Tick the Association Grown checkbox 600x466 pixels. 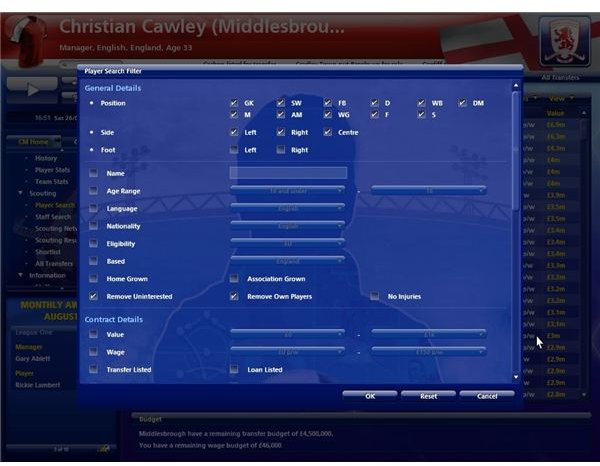[x=234, y=279]
